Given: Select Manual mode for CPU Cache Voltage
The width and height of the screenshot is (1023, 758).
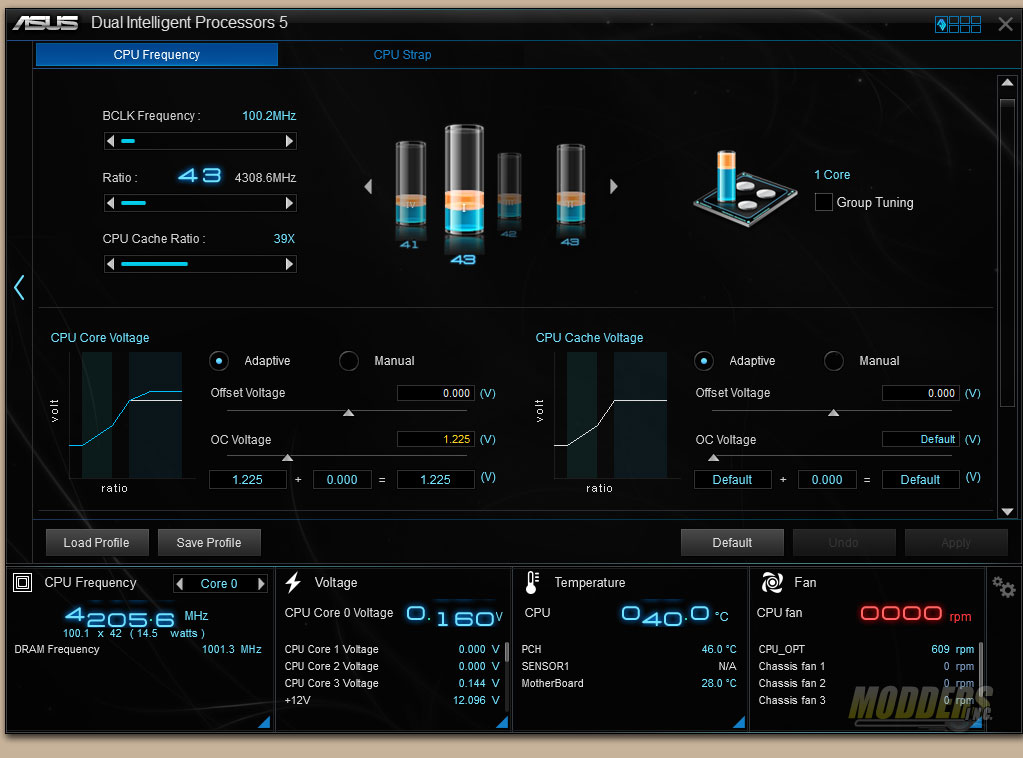Looking at the screenshot, I should (834, 361).
